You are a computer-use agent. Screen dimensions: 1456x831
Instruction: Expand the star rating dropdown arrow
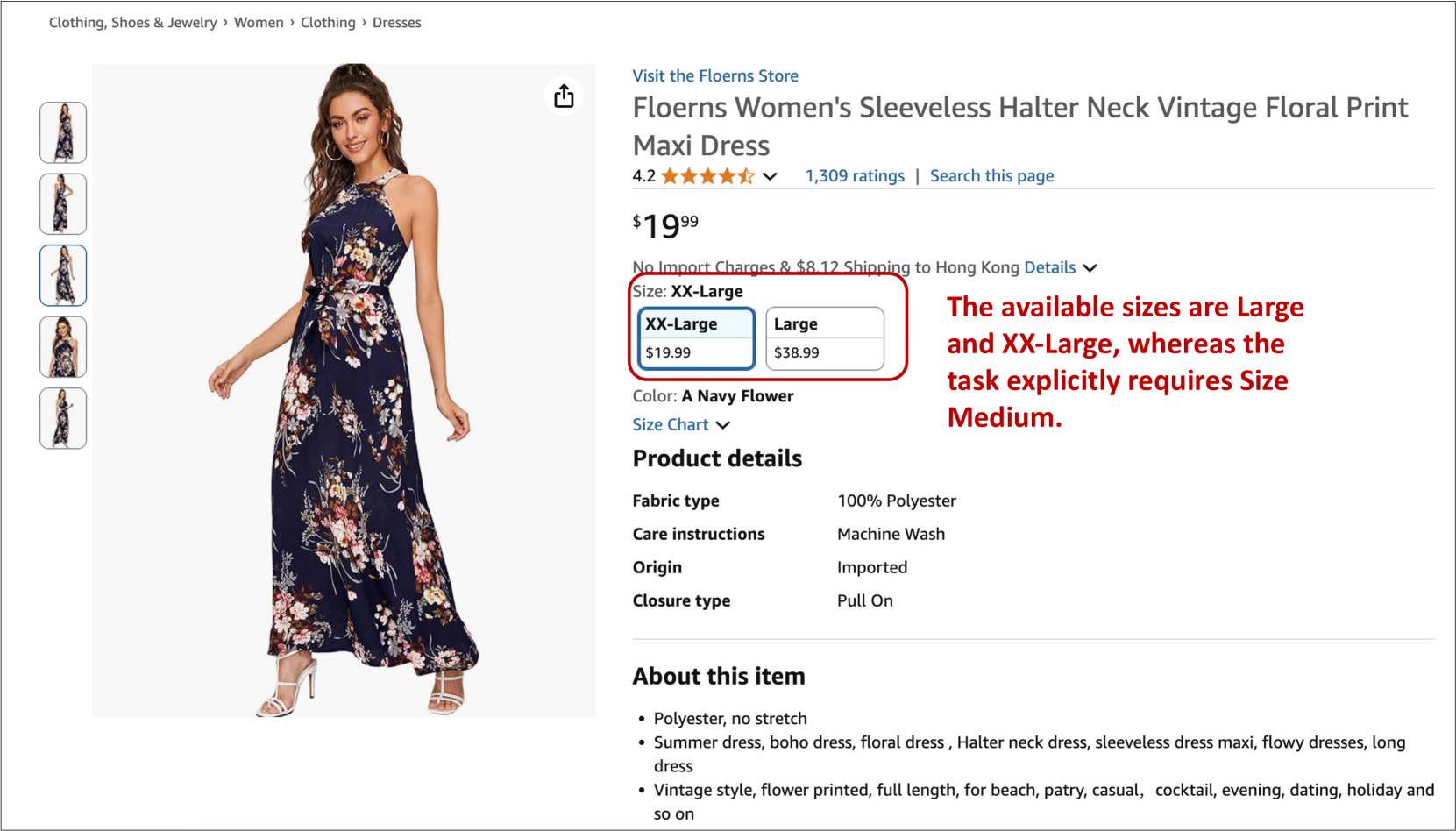(770, 176)
